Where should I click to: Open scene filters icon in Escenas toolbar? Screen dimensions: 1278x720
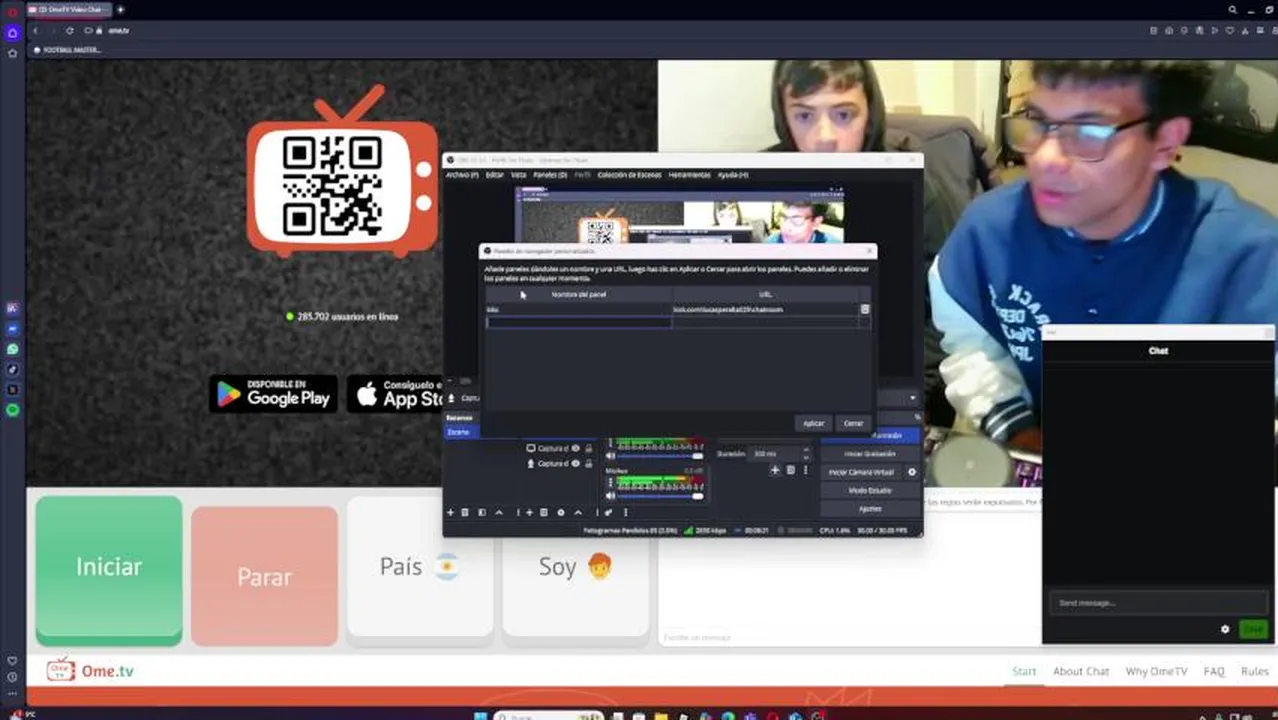coord(482,512)
